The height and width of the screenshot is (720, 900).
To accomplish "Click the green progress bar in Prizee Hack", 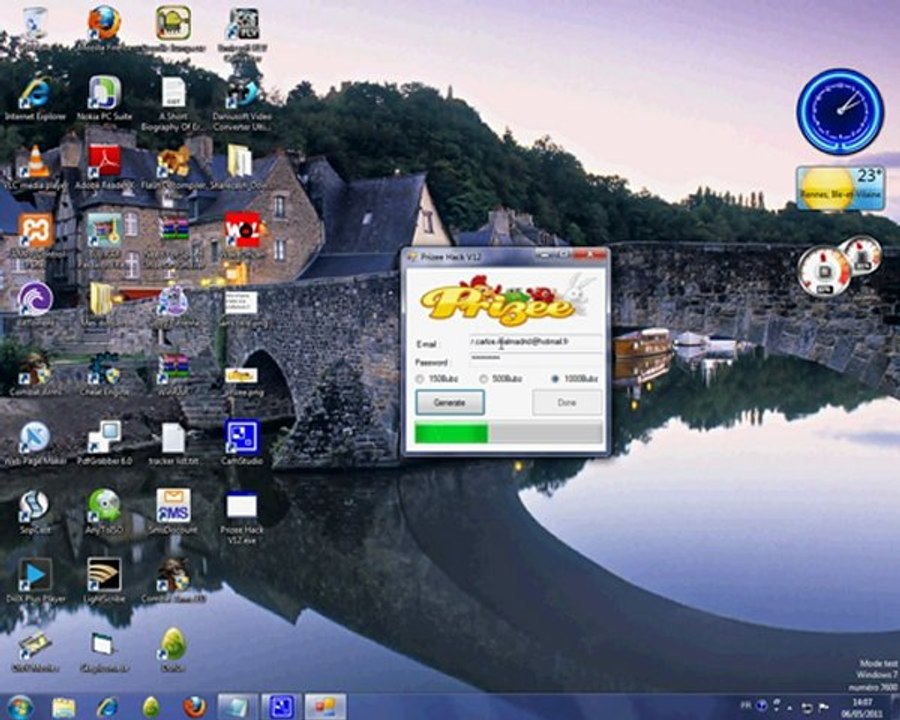I will pos(509,433).
